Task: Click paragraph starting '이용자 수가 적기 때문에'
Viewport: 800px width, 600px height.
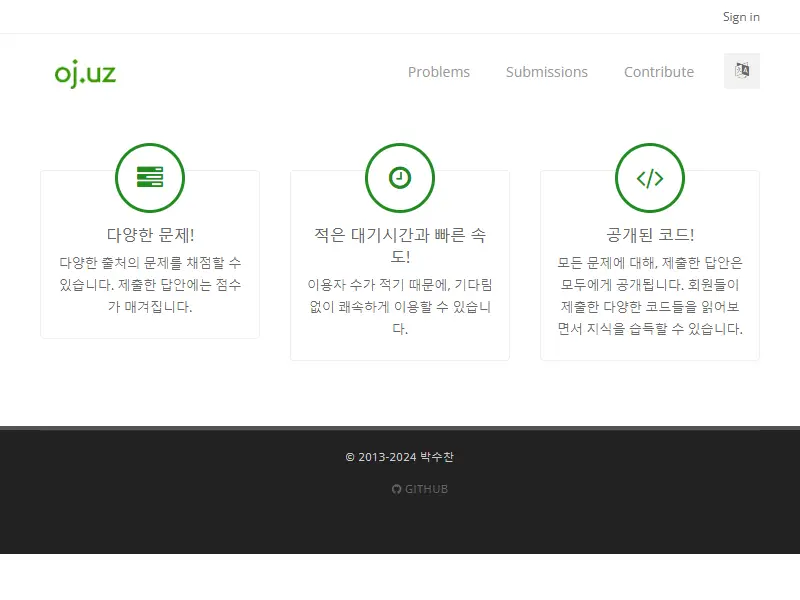Action: [400, 307]
